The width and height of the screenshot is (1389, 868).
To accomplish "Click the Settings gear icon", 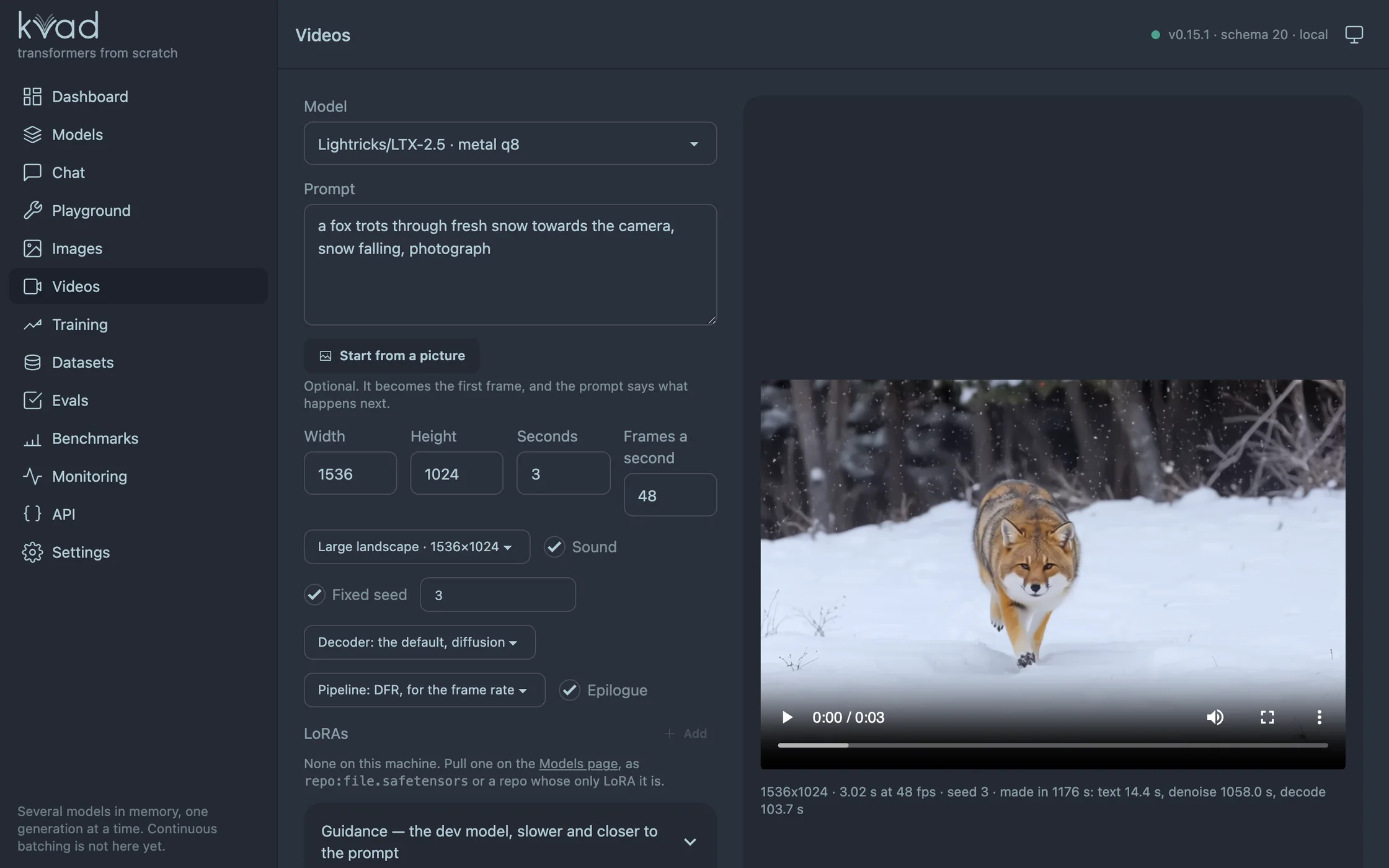I will click(32, 552).
